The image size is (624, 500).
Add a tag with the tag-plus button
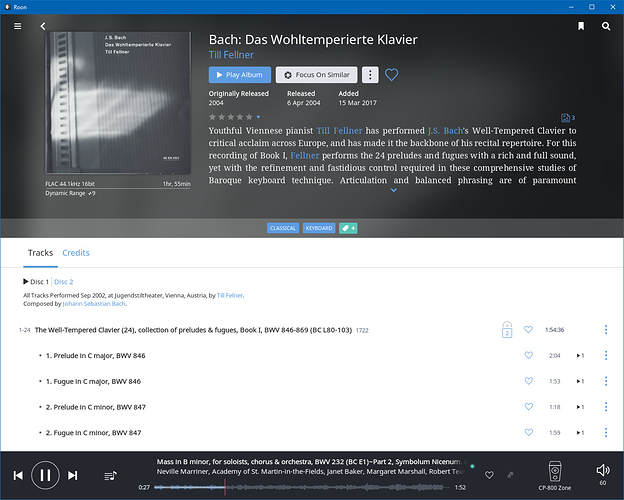[348, 228]
